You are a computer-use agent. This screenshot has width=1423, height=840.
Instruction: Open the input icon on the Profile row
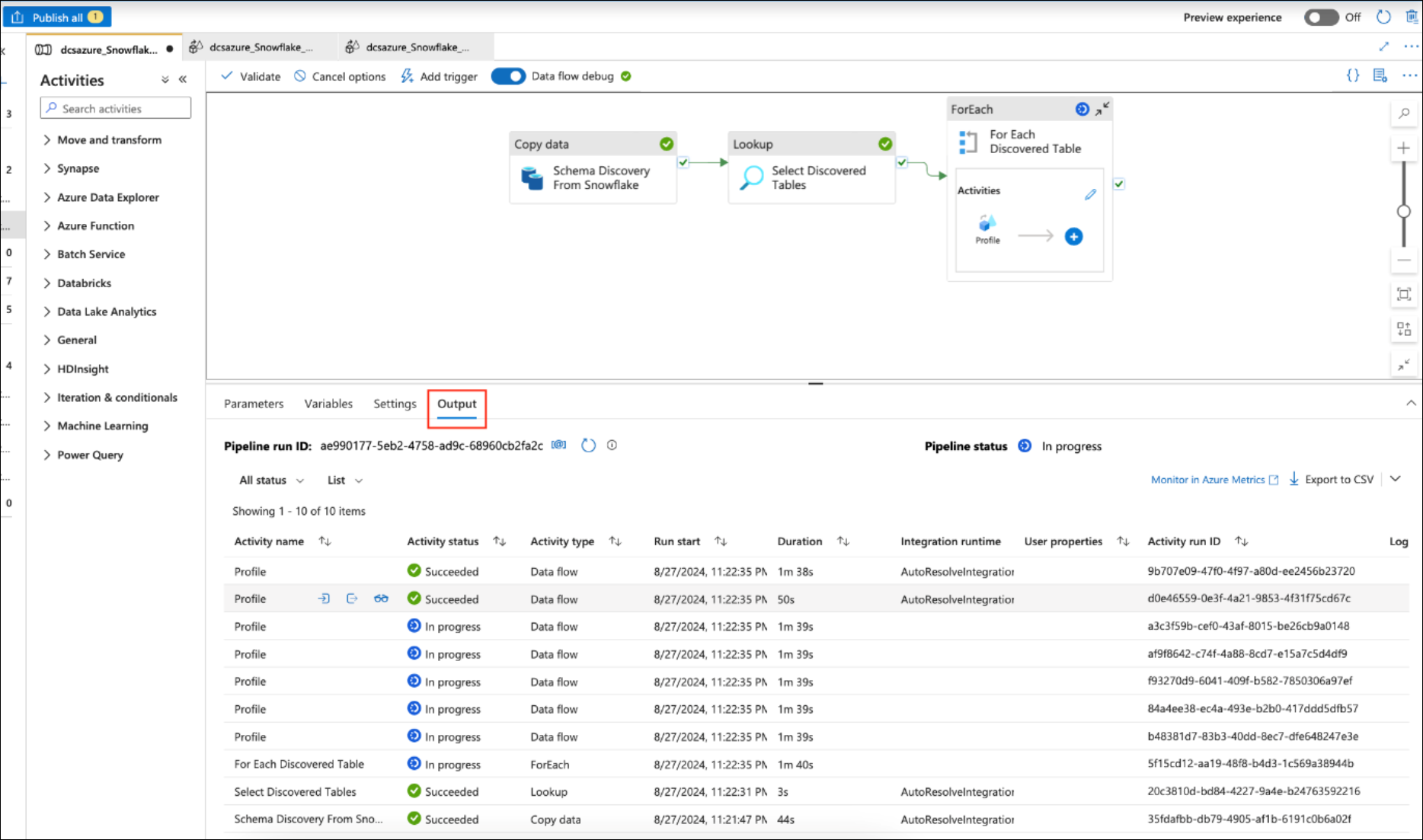(324, 599)
